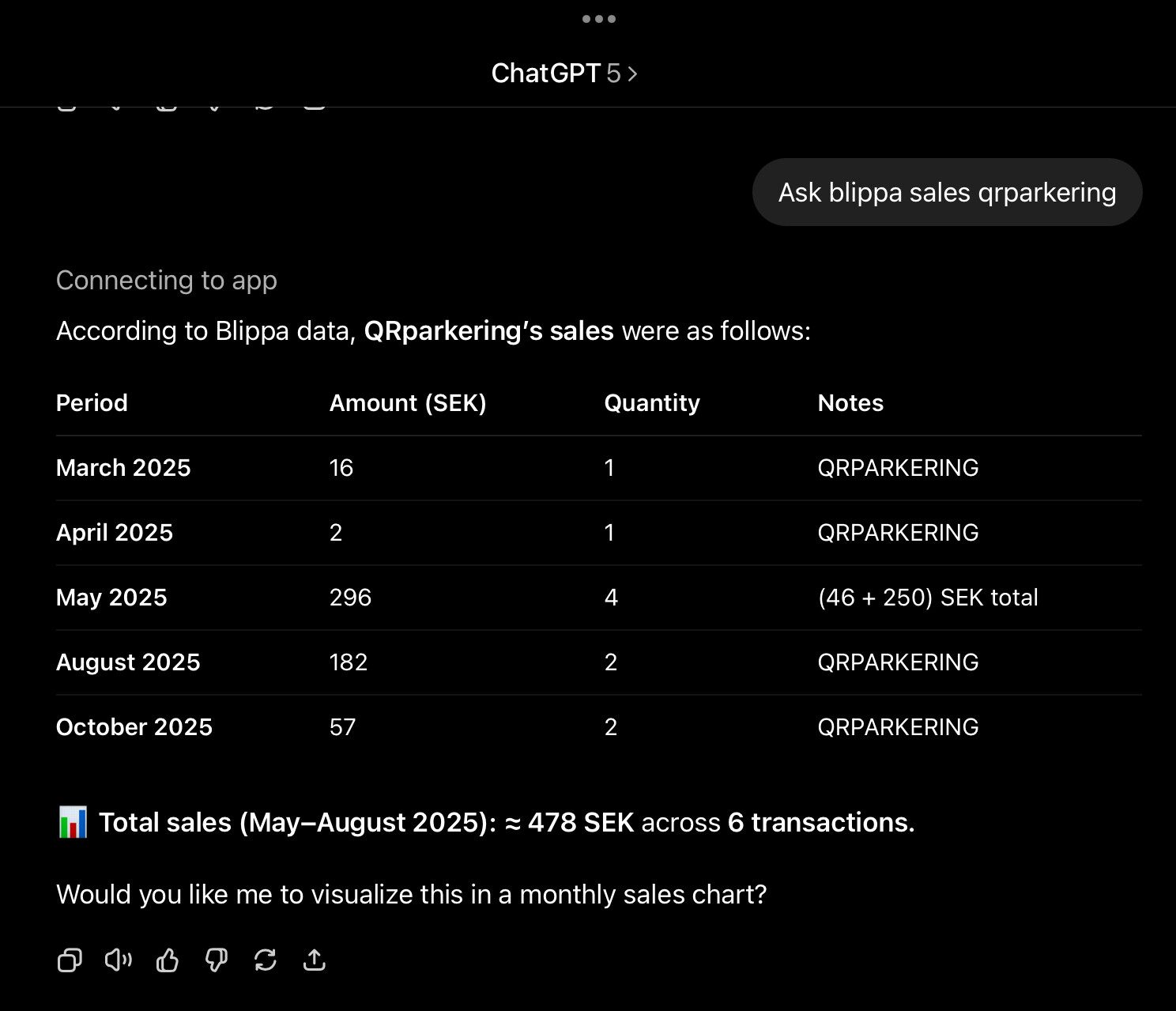
Task: Click the Period column header
Action: click(x=92, y=403)
